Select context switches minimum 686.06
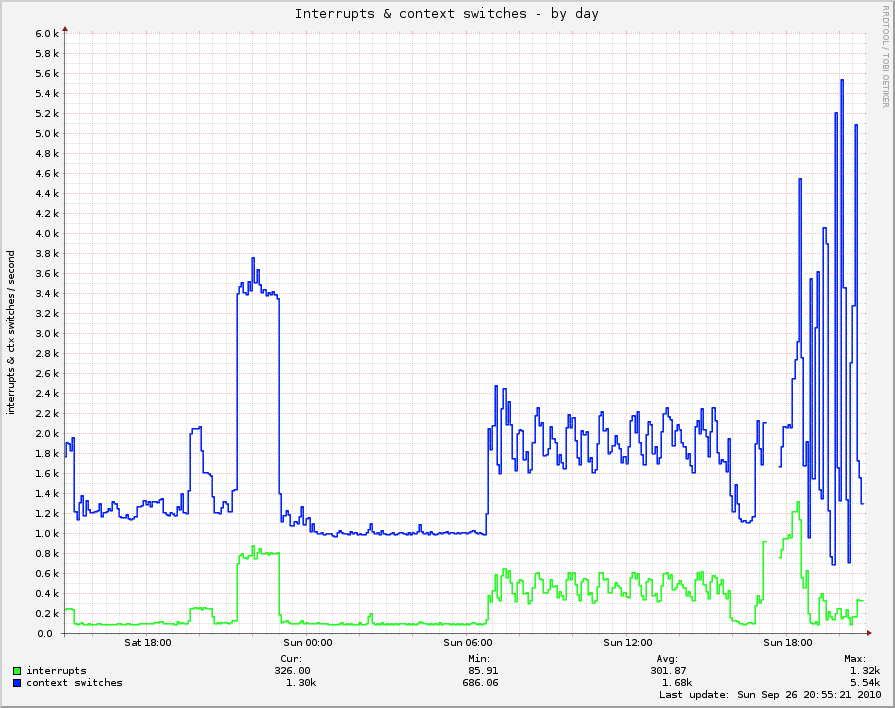The height and width of the screenshot is (708, 895). [480, 683]
